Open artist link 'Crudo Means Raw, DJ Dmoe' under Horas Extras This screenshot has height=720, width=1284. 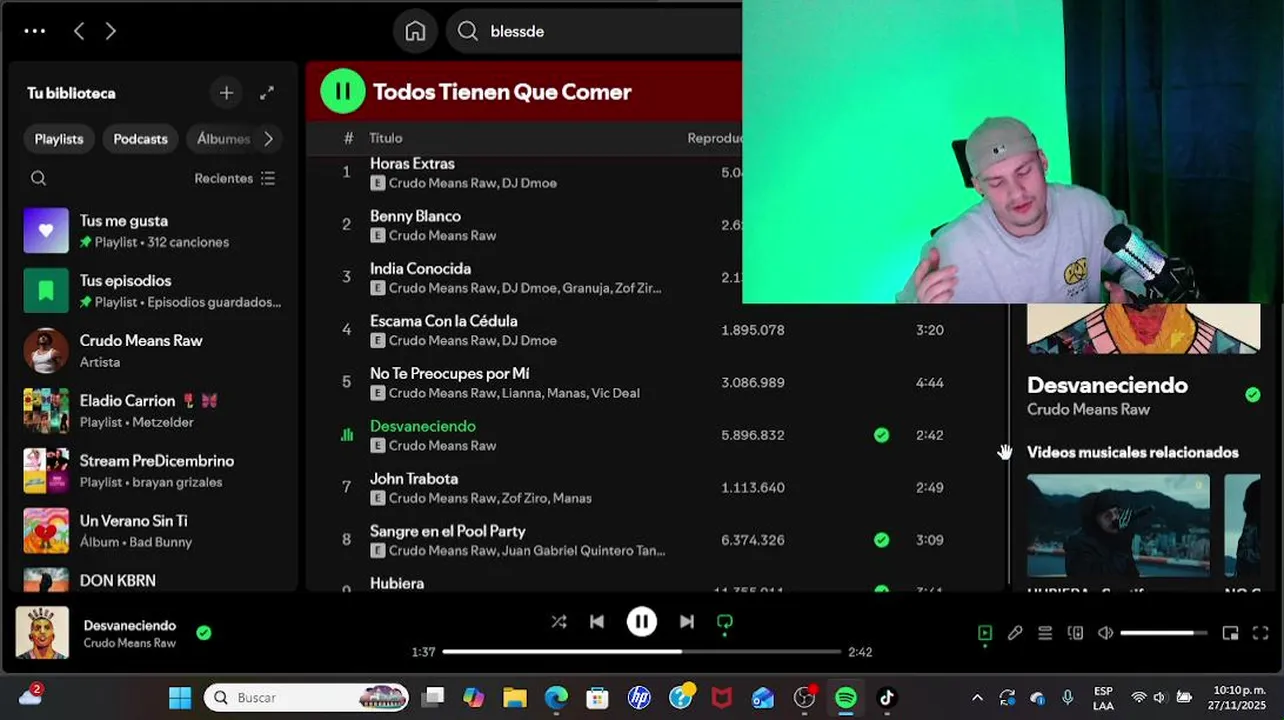coord(473,183)
